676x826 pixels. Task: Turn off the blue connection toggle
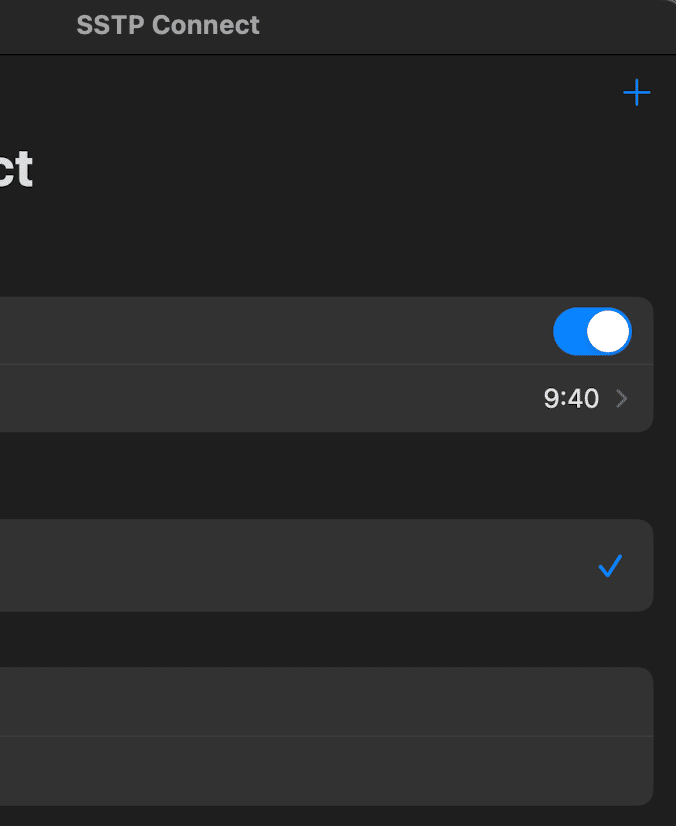coord(592,331)
